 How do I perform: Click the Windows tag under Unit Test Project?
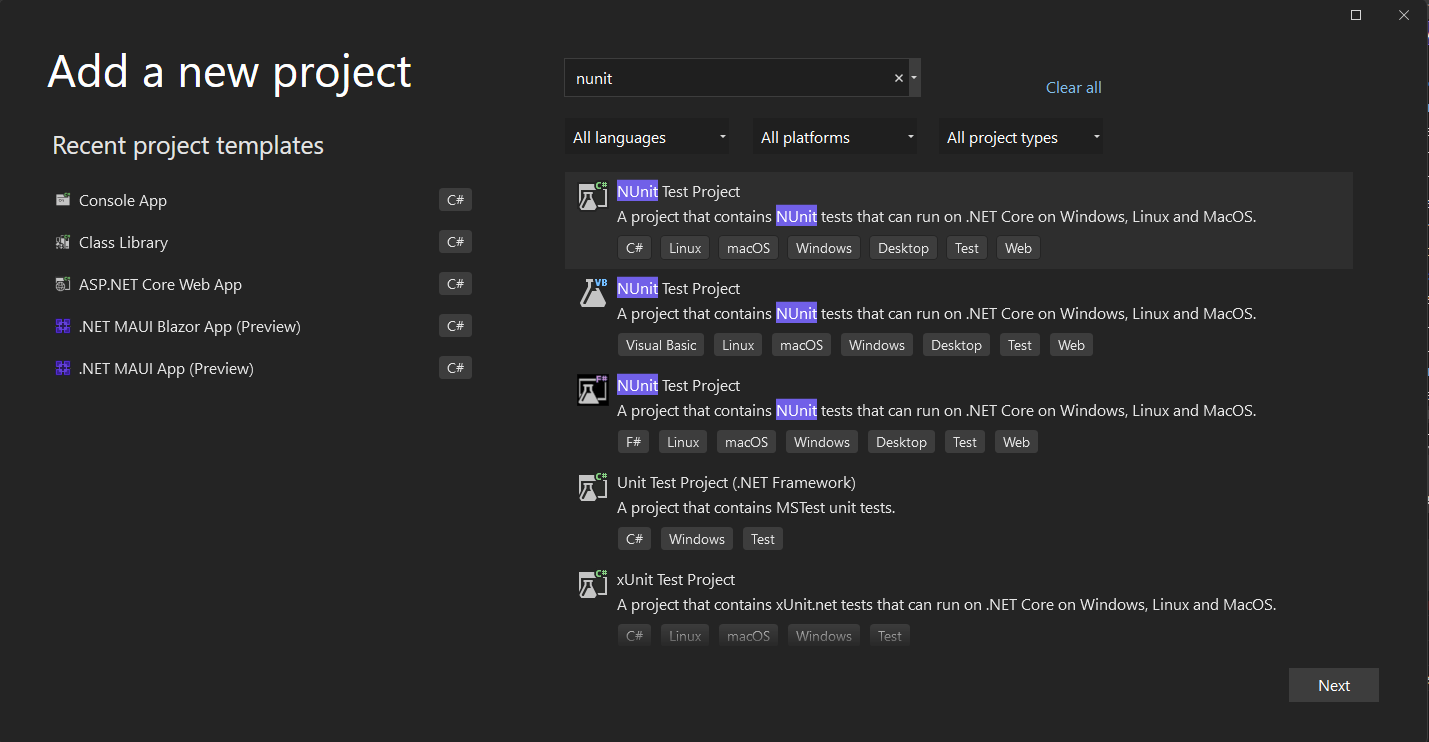click(x=697, y=539)
